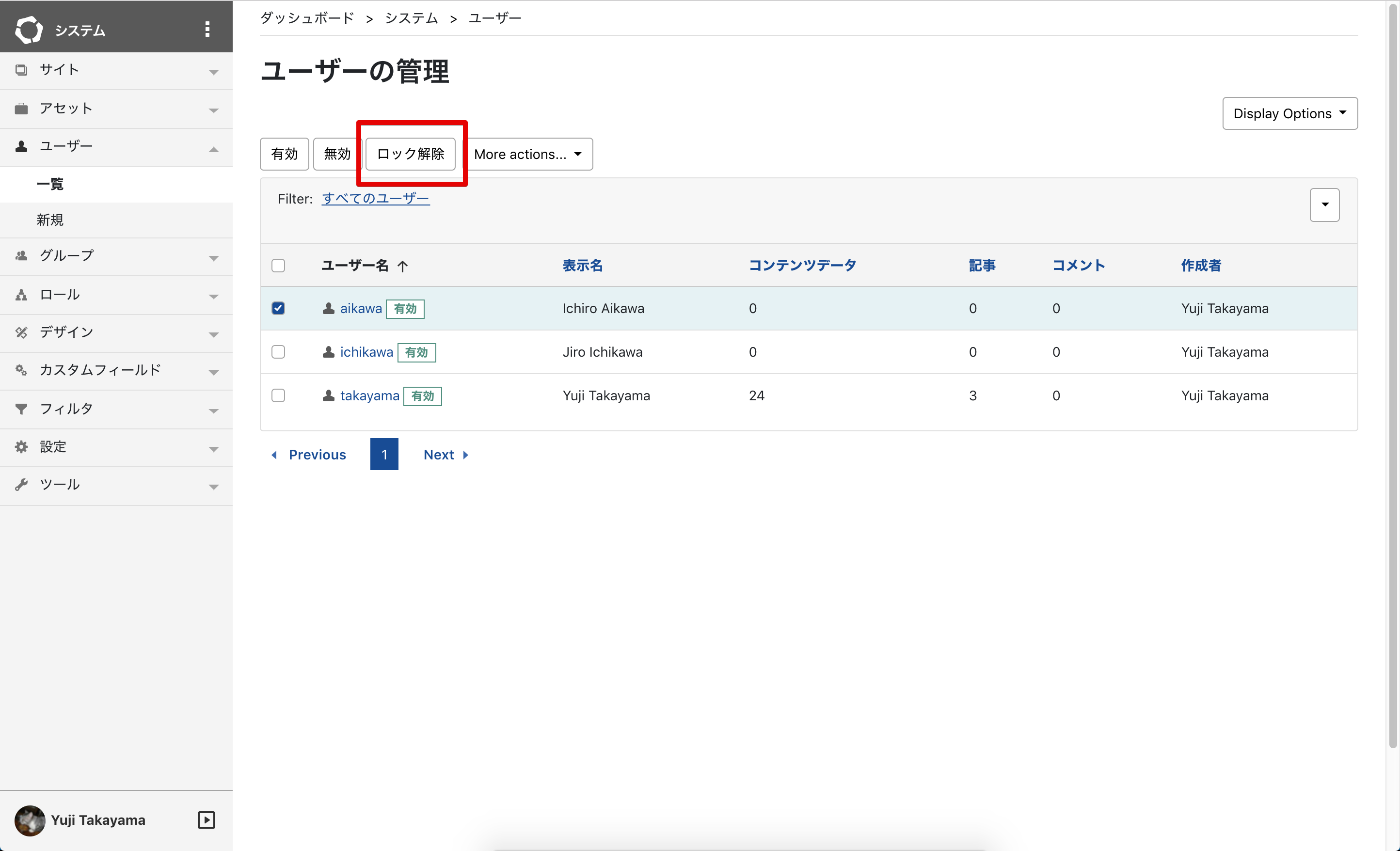The width and height of the screenshot is (1400, 851).
Task: Click the user icon beside aikawa
Action: (328, 309)
